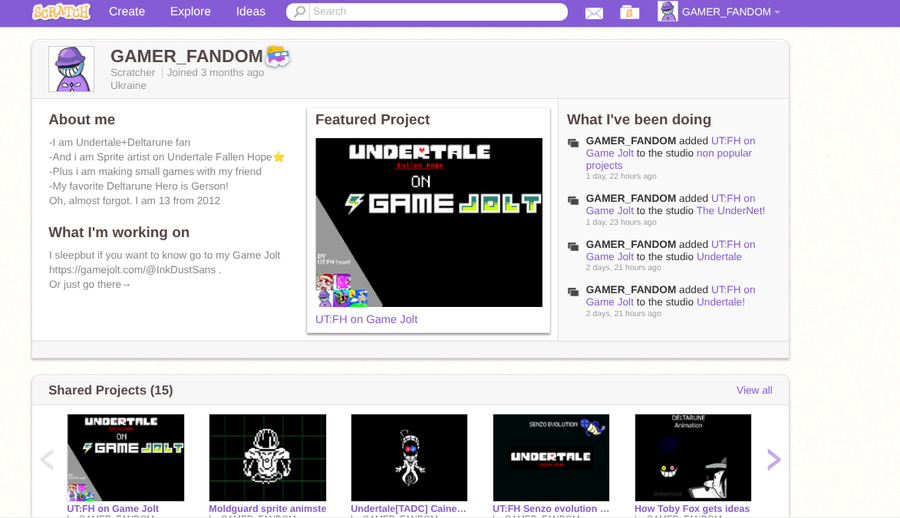This screenshot has height=518, width=900.
Task: Open the Messages envelope icon
Action: [x=594, y=13]
